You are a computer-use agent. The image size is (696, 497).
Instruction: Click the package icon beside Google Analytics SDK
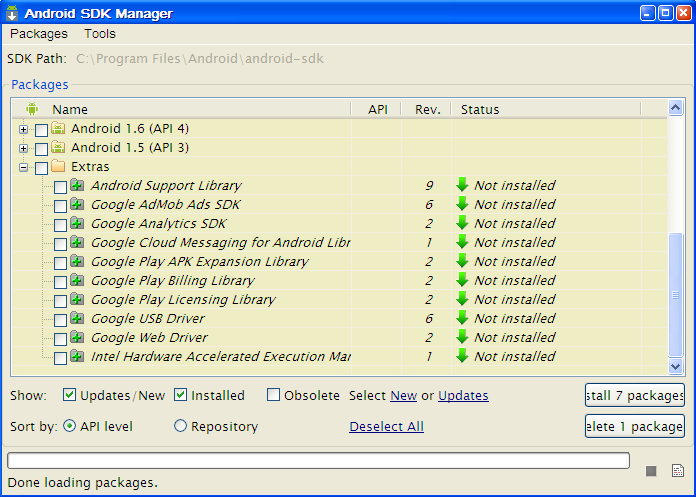click(x=77, y=223)
